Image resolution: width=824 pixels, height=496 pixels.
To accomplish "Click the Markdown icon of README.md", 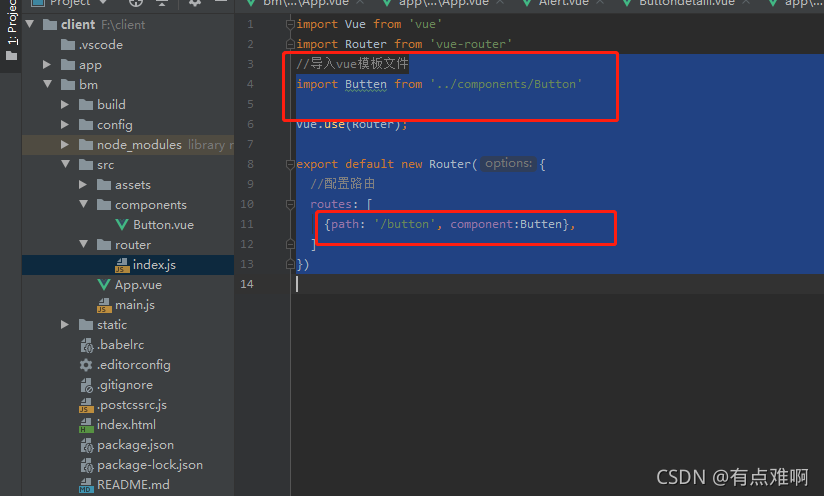I will coord(86,485).
